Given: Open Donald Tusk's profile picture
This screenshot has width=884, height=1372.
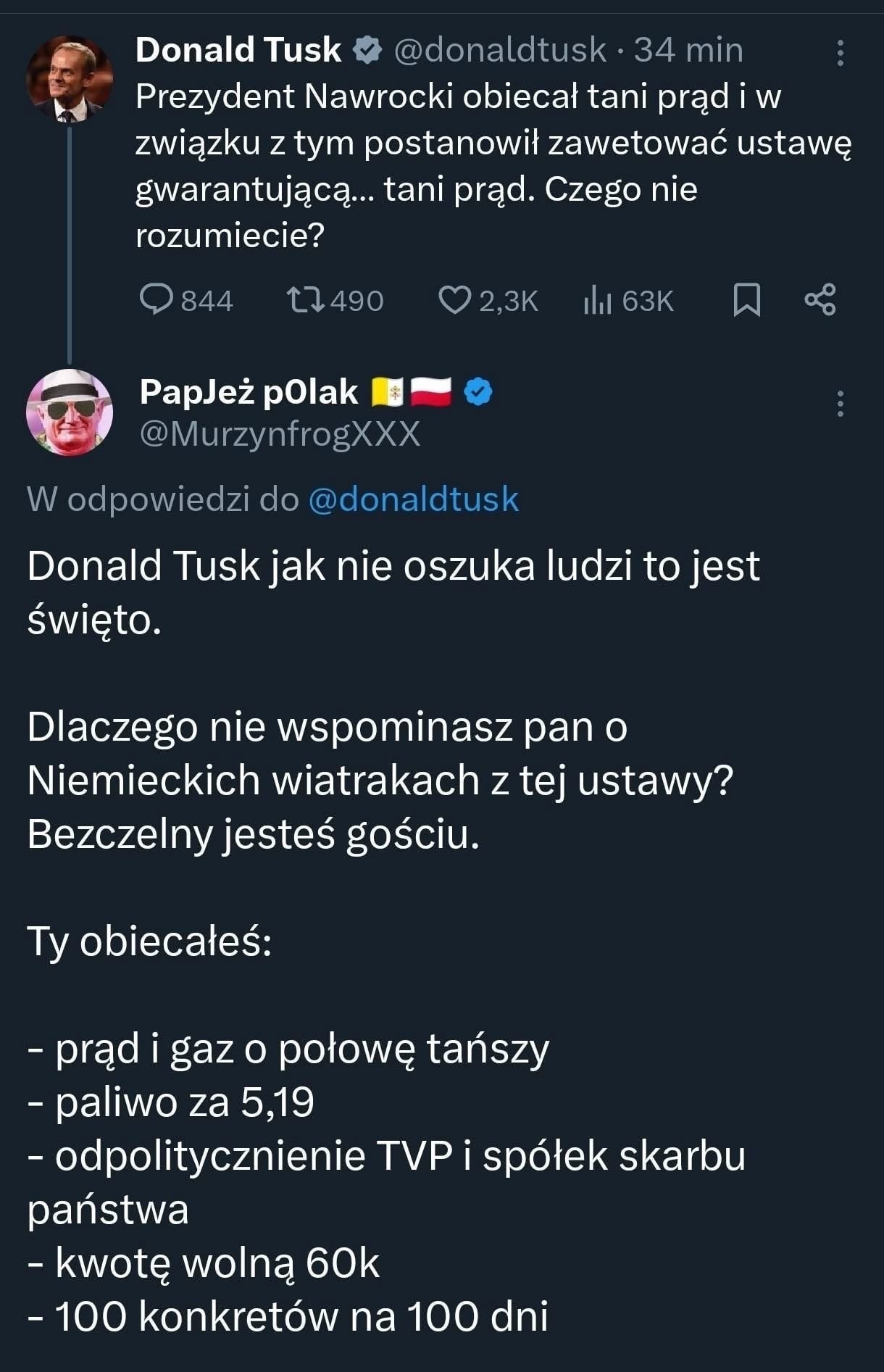Looking at the screenshot, I should pos(70,78).
